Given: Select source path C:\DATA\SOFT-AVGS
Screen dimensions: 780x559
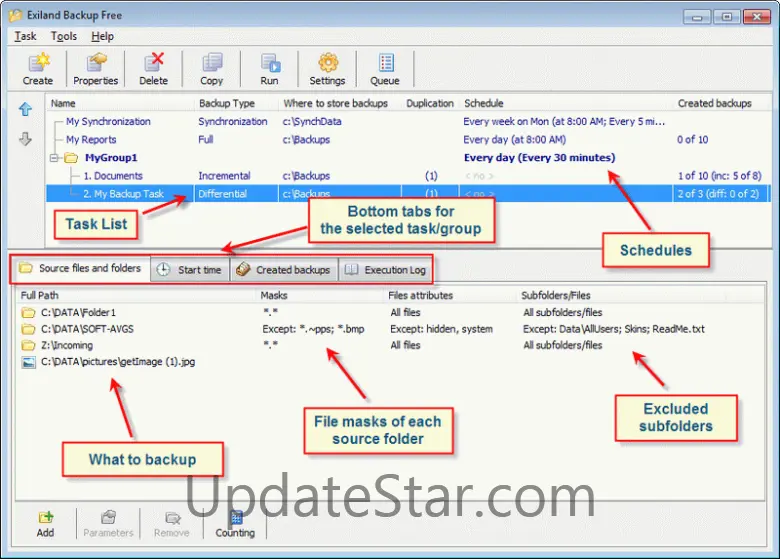Looking at the screenshot, I should (88, 329).
